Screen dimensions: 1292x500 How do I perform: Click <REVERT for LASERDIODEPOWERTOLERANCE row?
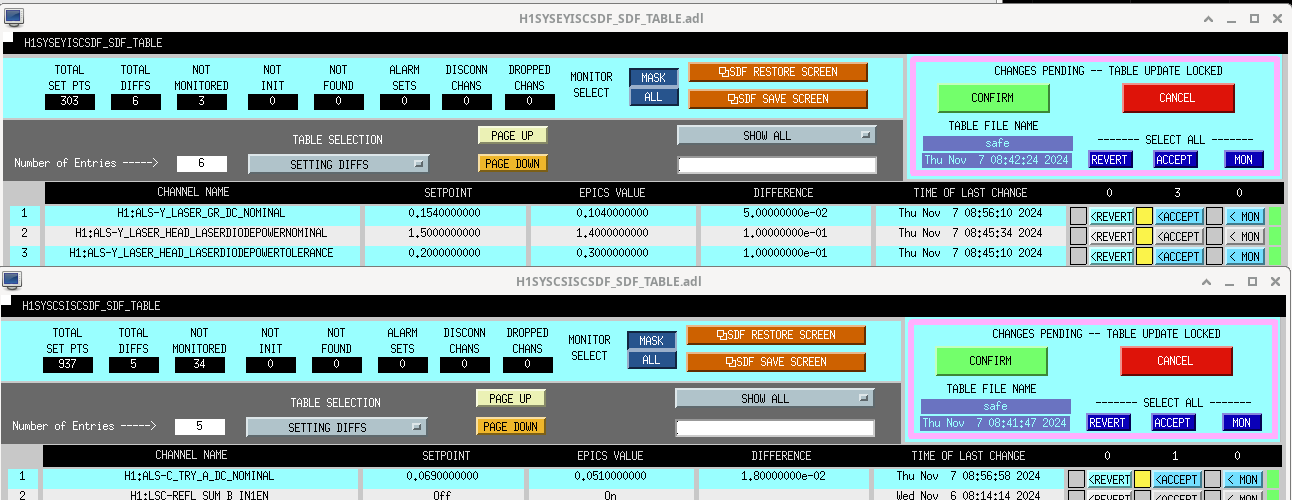click(1111, 256)
